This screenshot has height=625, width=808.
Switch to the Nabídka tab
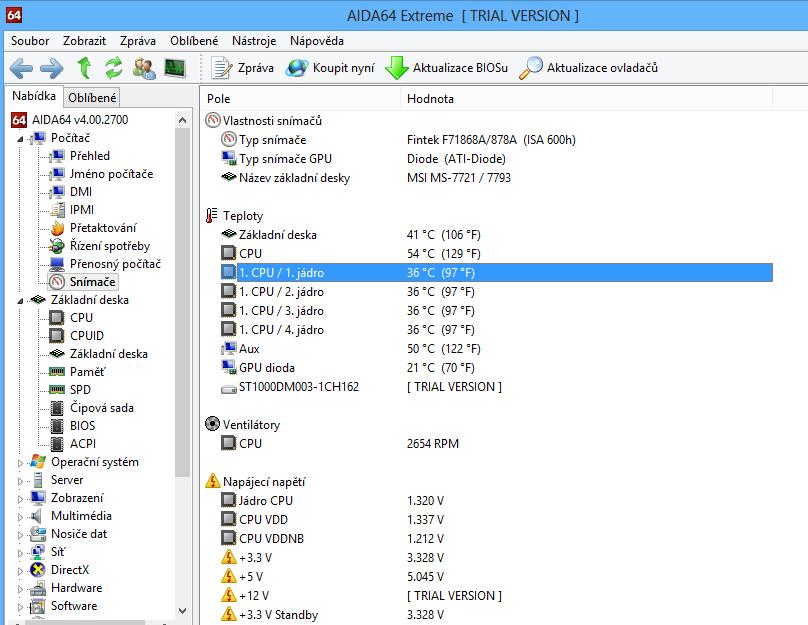[x=34, y=96]
